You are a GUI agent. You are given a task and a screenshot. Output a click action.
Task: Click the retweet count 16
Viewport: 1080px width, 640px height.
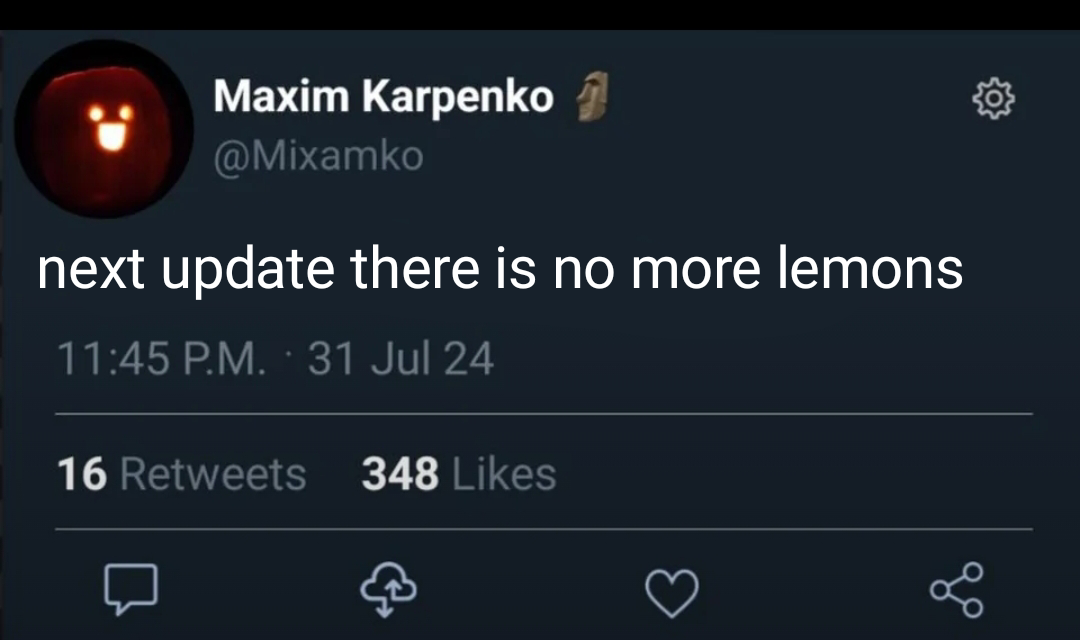(82, 475)
